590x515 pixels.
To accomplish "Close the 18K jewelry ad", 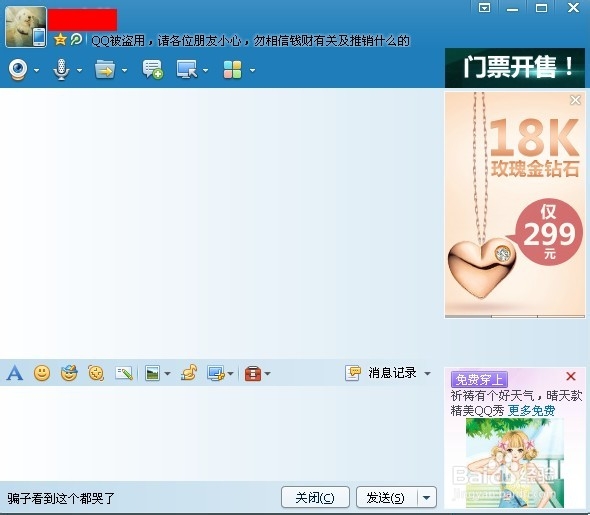I will (x=575, y=100).
